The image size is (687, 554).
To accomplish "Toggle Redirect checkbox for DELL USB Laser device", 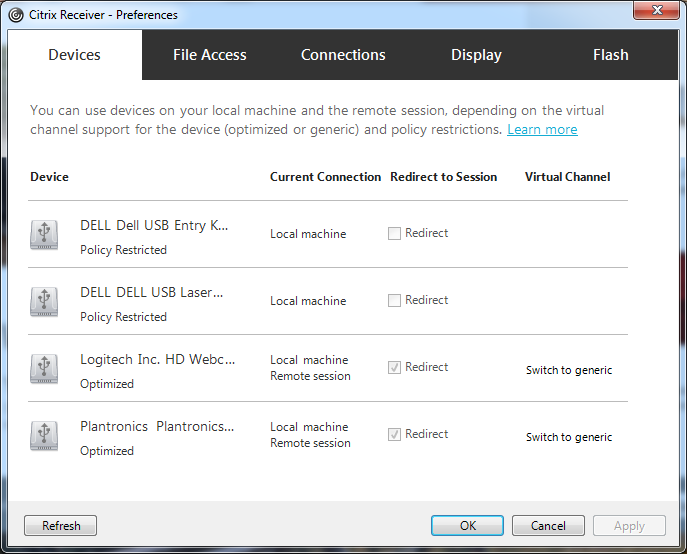I will (395, 301).
